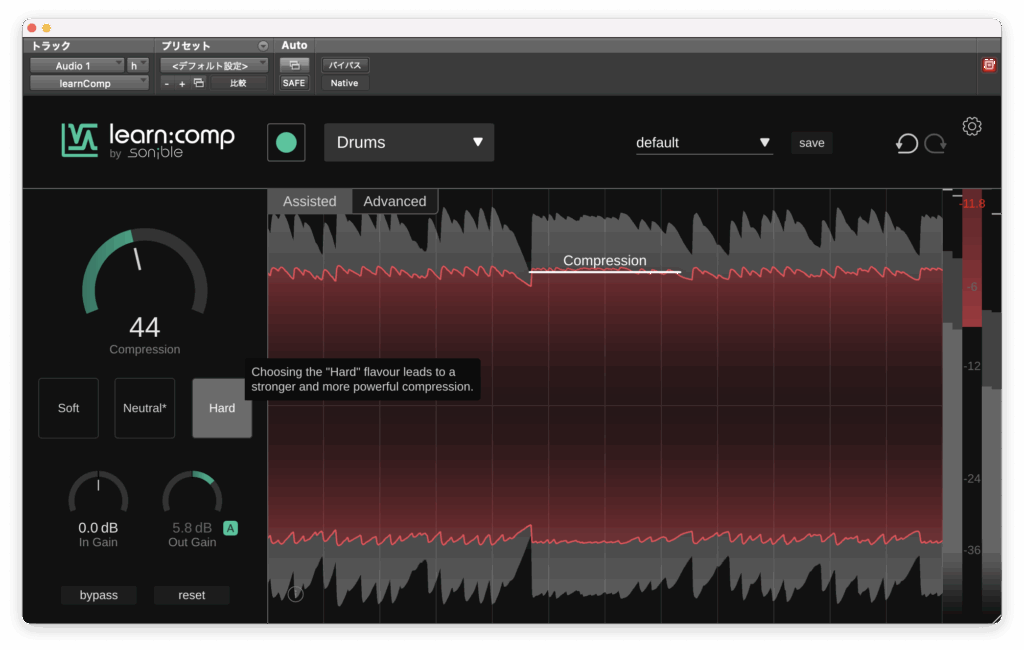Click the トラック header label
The image size is (1024, 650).
(x=51, y=46)
